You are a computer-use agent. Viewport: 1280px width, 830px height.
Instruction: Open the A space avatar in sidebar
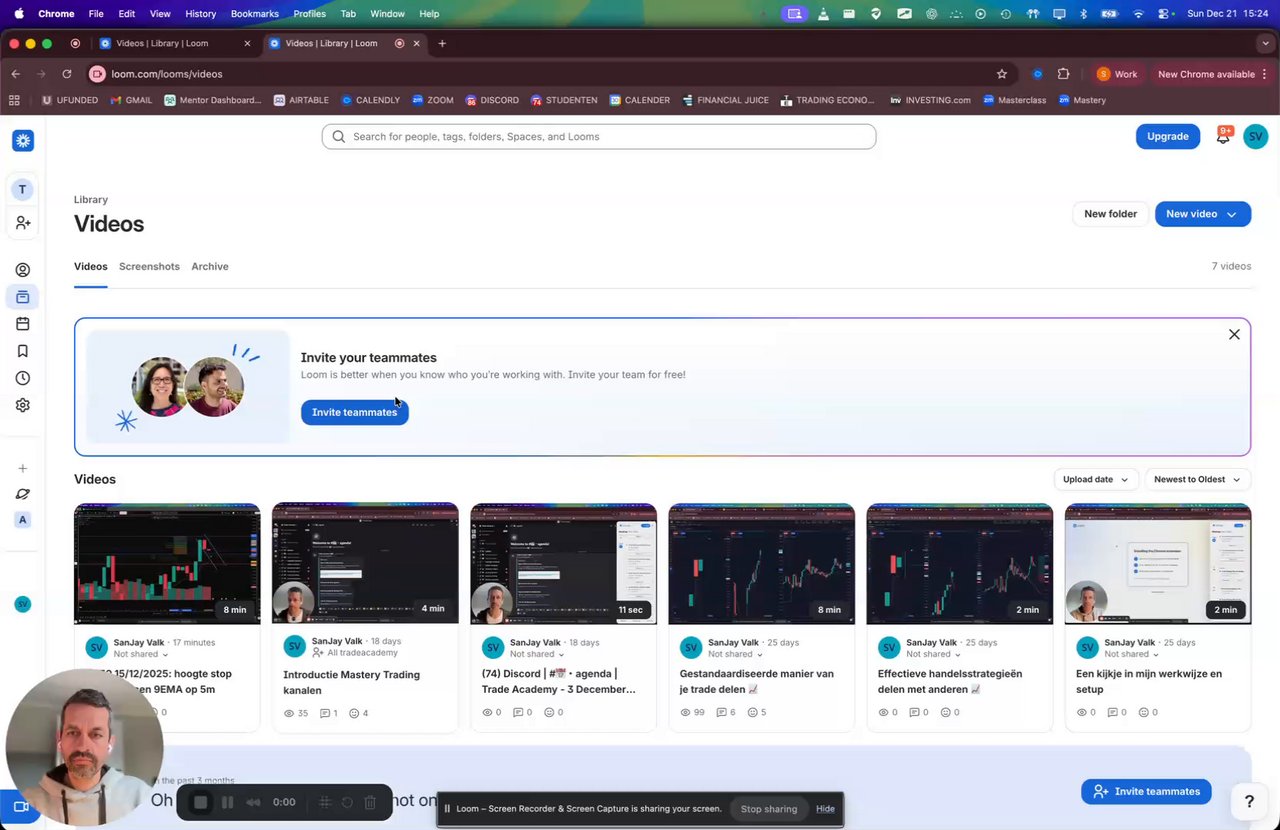point(22,520)
